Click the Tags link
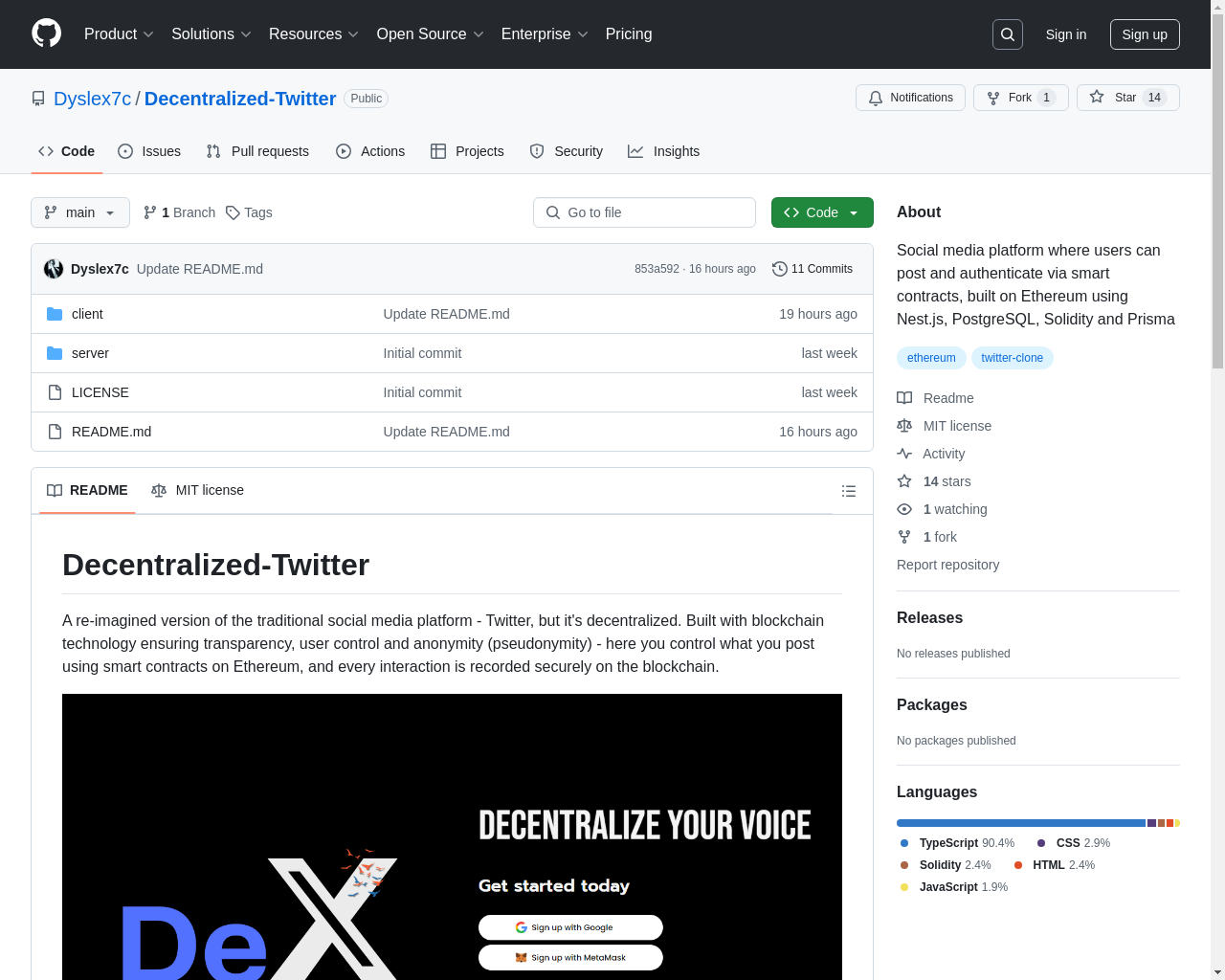The width and height of the screenshot is (1225, 980). (x=249, y=212)
